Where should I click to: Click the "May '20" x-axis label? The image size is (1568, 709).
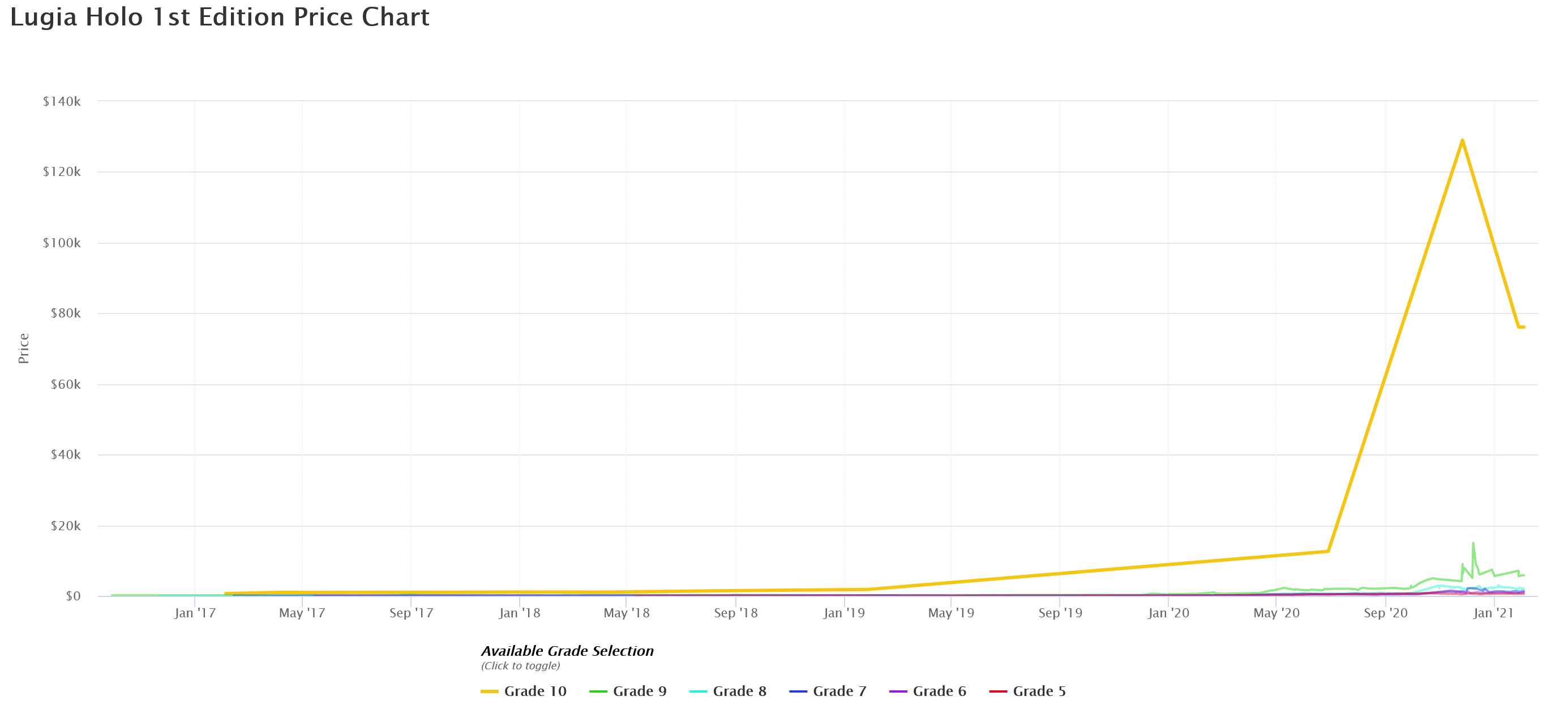click(x=1276, y=613)
